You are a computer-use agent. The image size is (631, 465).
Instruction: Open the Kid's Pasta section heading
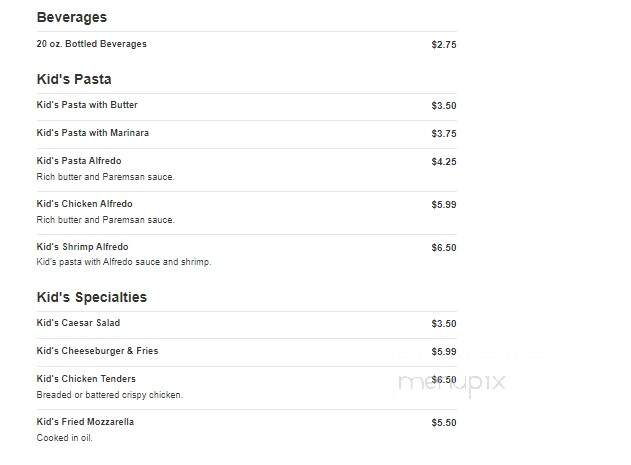74,79
